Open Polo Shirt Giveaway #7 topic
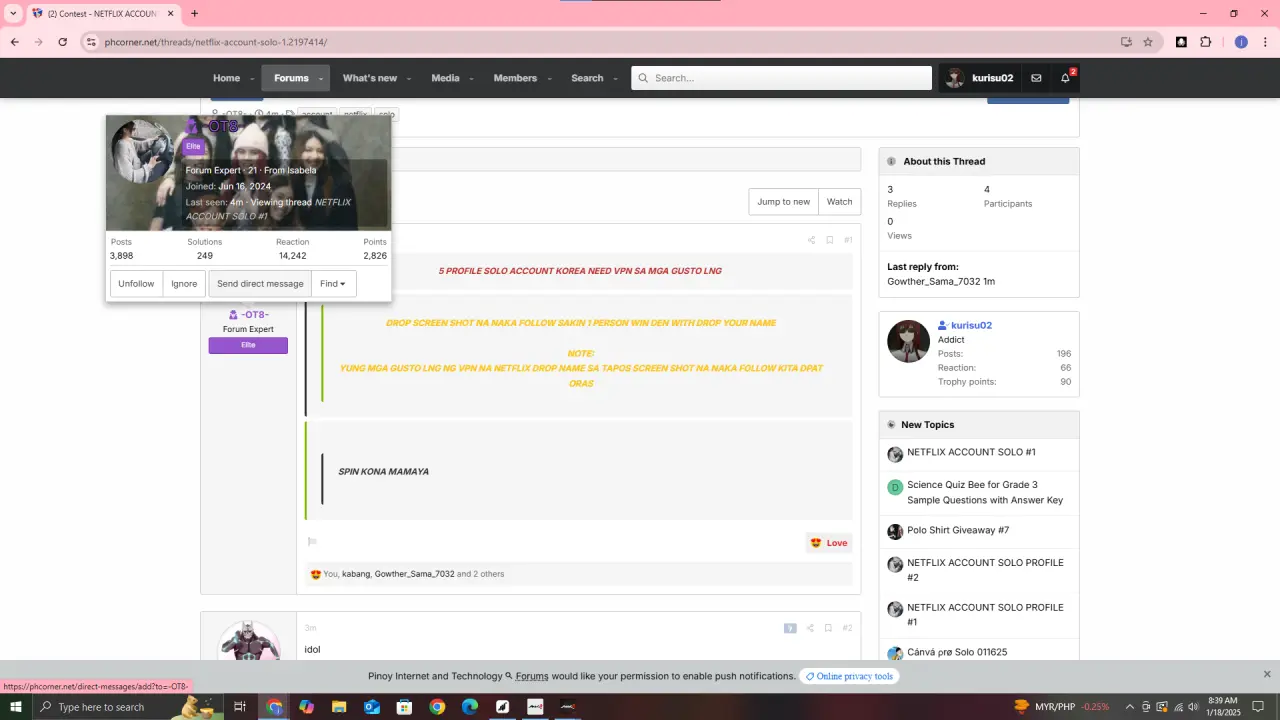1280x720 pixels. tap(958, 530)
